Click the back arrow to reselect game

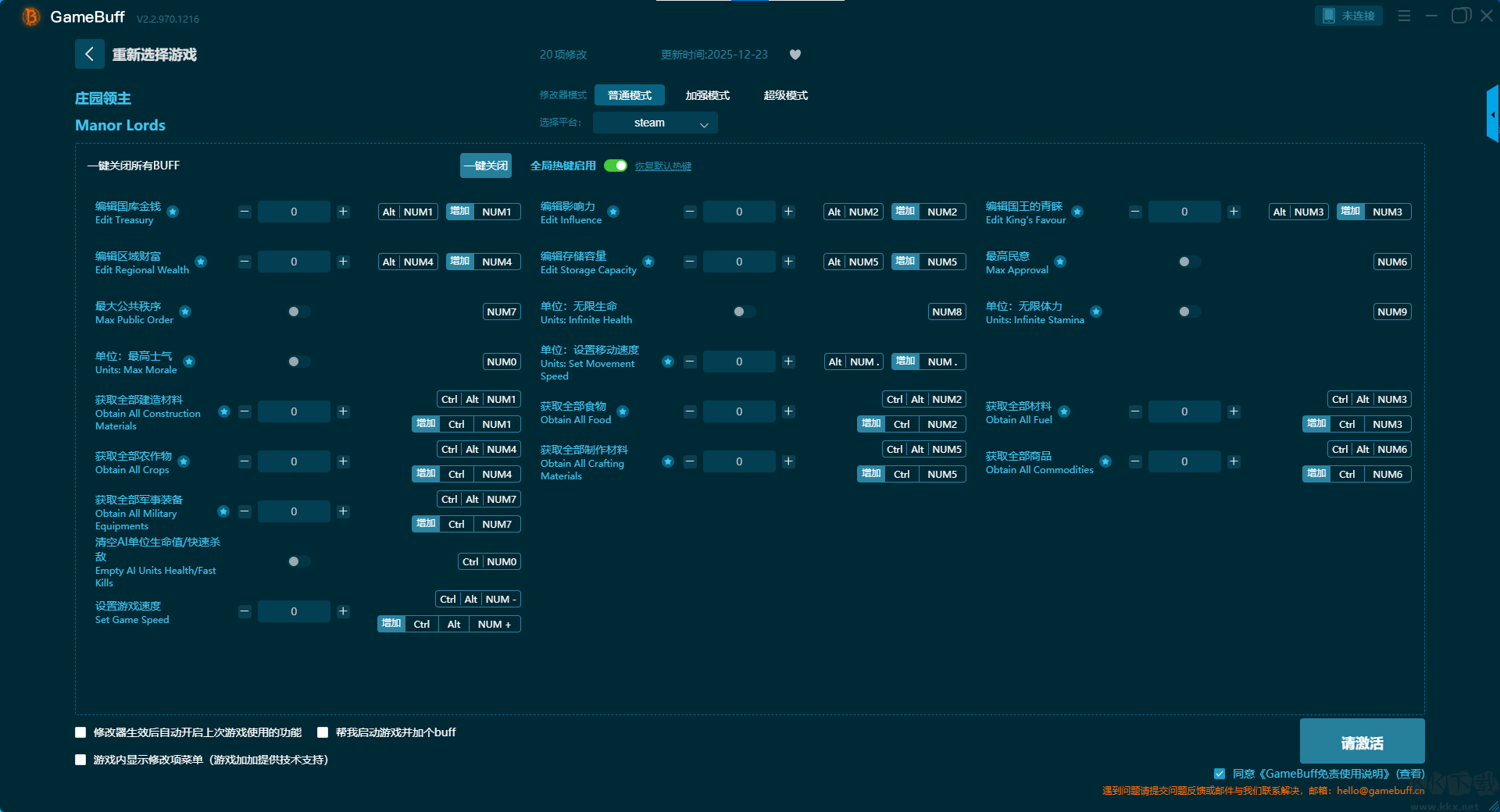tap(89, 54)
